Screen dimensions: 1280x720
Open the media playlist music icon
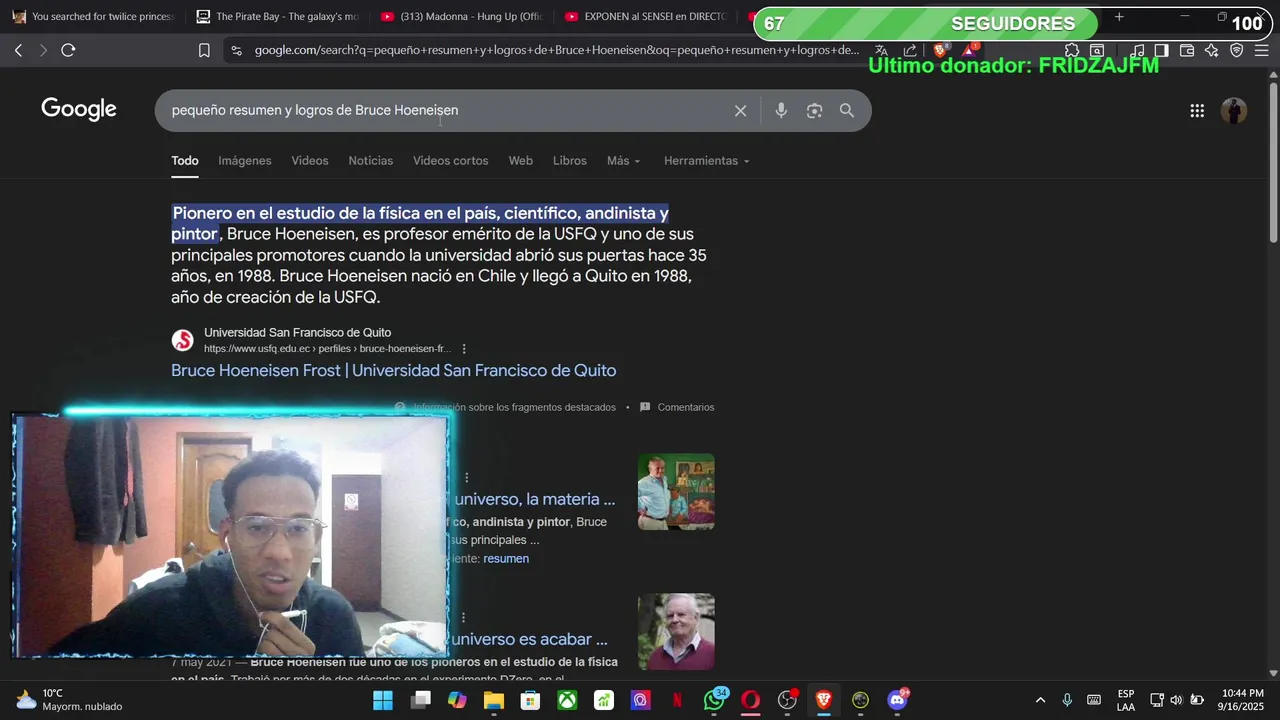pos(1137,50)
